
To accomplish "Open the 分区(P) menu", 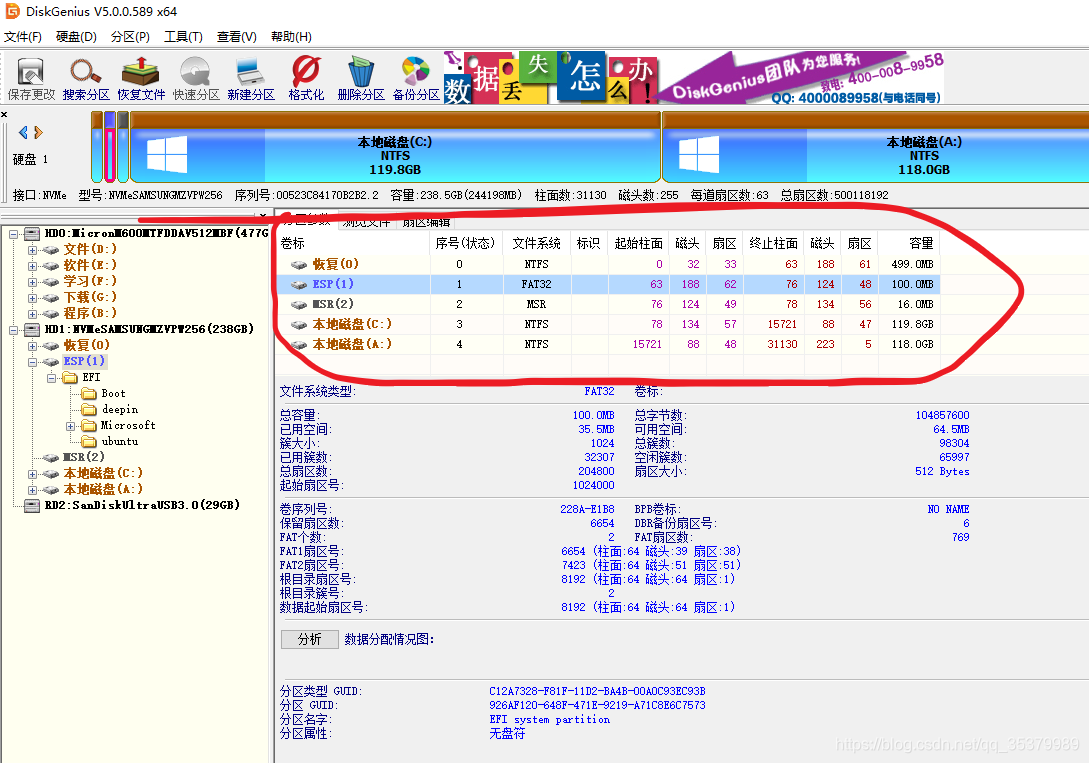I will pyautogui.click(x=131, y=37).
